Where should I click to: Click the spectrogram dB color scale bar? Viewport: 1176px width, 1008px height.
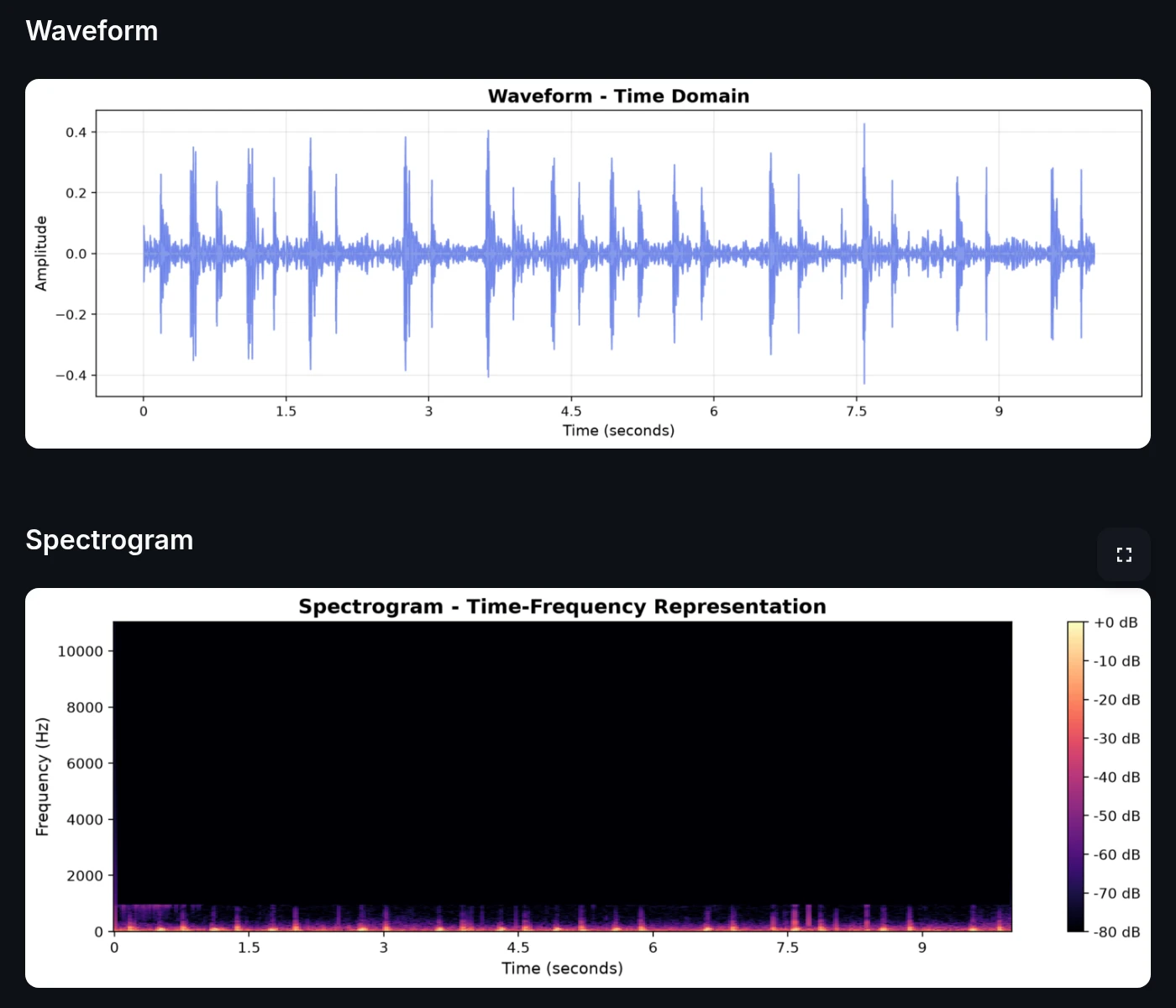[1076, 776]
